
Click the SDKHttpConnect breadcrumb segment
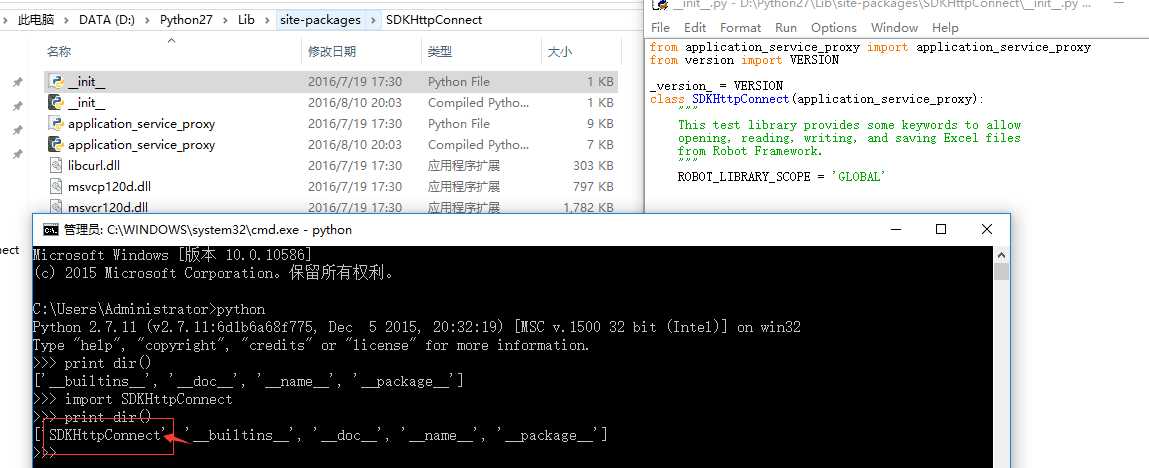[434, 20]
